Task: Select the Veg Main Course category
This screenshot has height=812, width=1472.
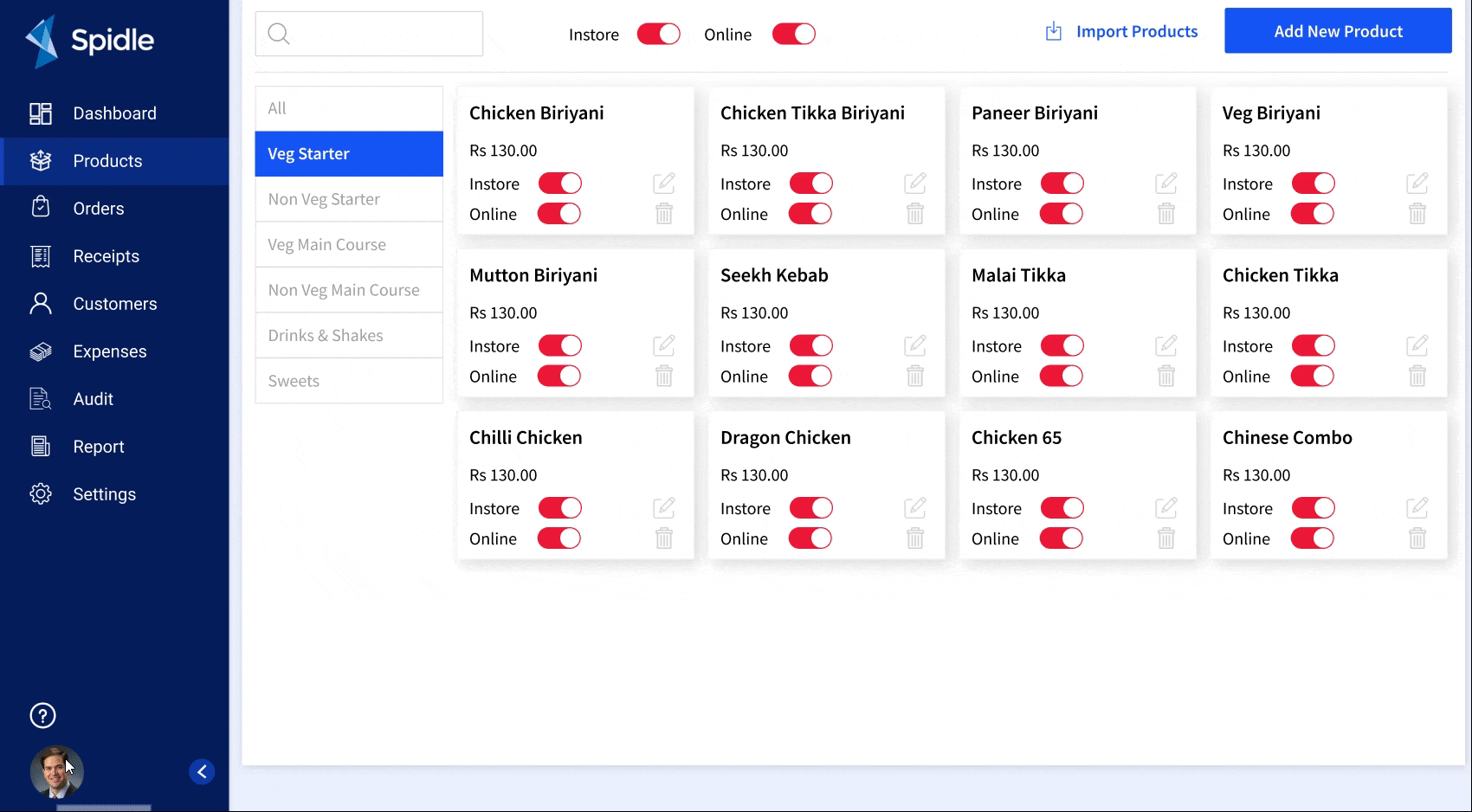Action: 349,245
